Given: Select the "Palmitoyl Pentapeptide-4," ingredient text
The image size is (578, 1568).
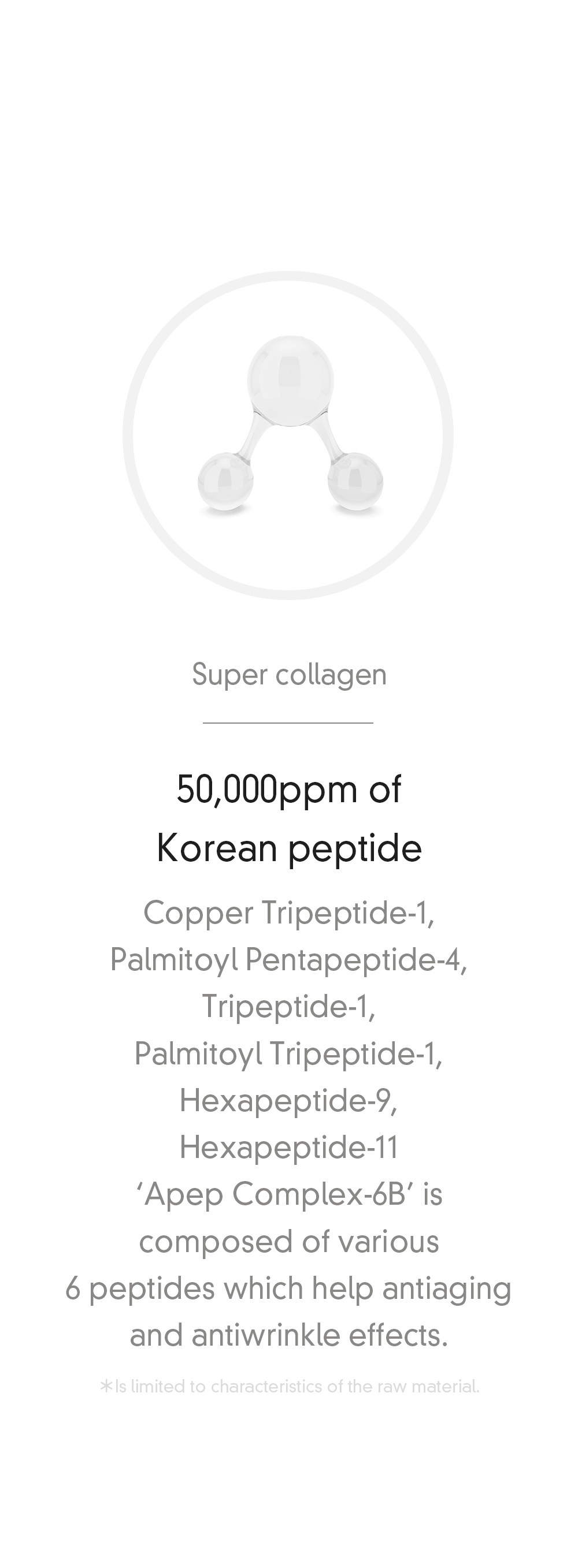Looking at the screenshot, I should 290,960.
